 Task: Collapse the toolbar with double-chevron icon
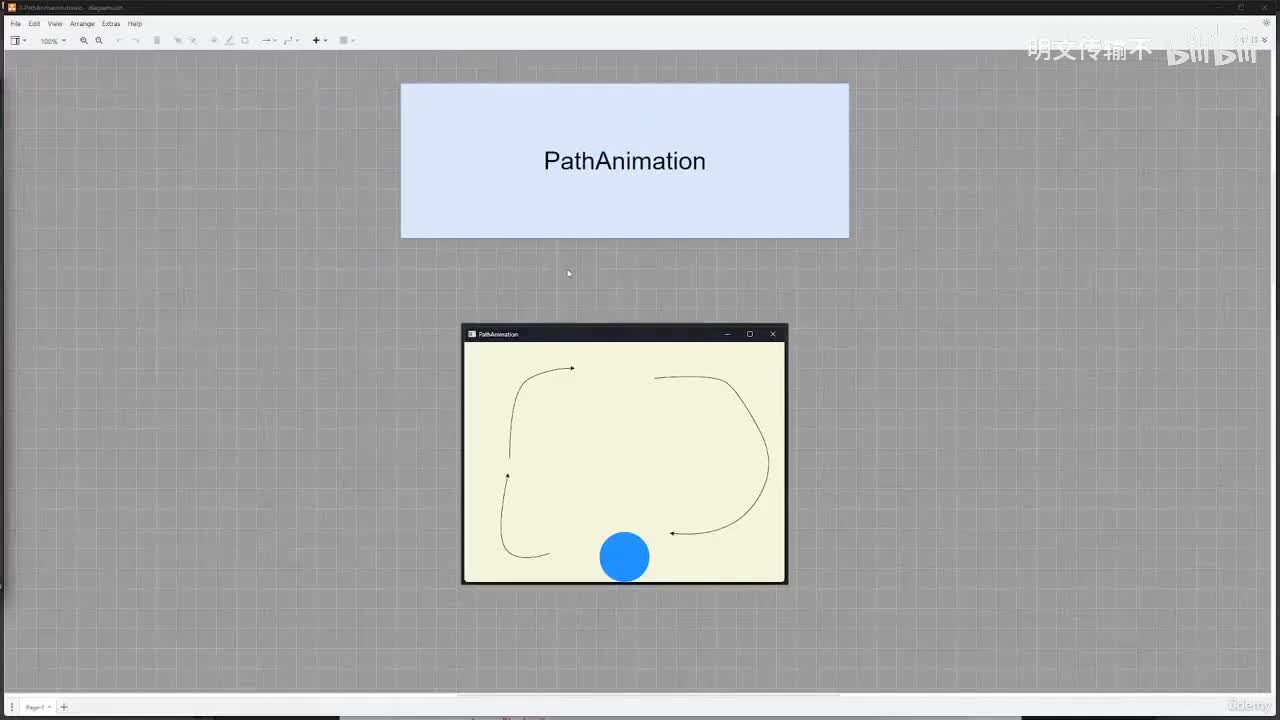[x=1264, y=40]
